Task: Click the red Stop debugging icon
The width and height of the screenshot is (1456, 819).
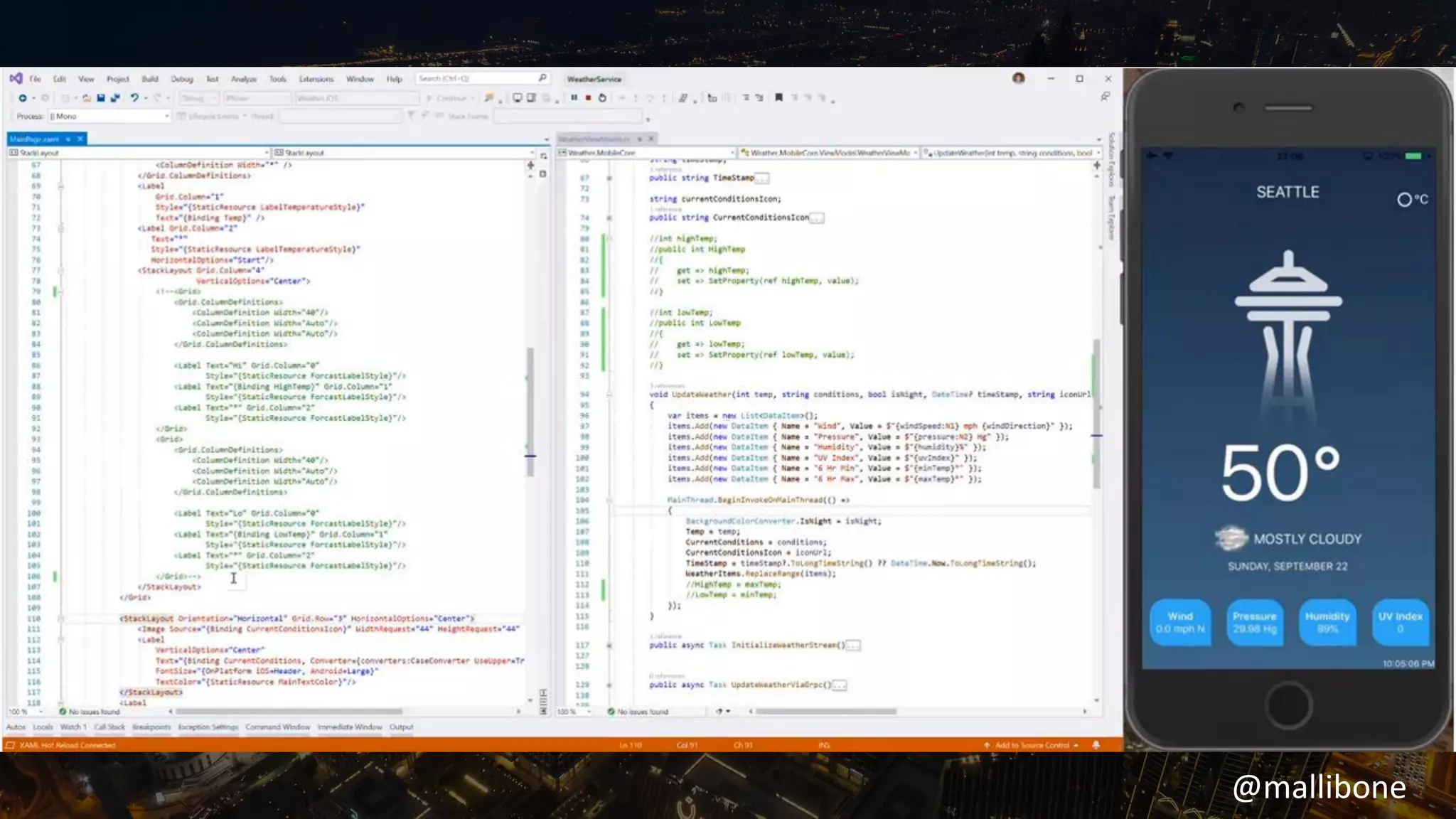Action: 588,98
